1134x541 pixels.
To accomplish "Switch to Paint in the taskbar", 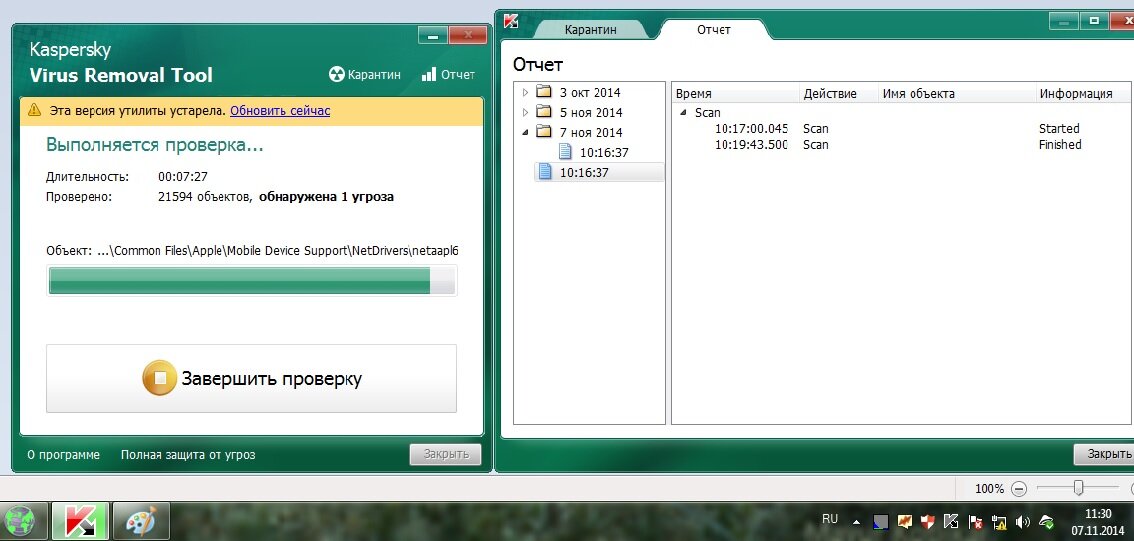I will (141, 521).
